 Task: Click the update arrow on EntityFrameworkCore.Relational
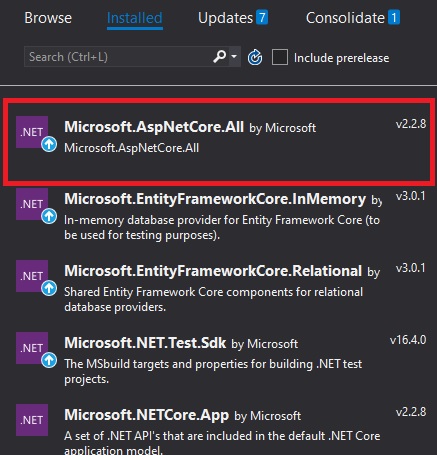49,288
